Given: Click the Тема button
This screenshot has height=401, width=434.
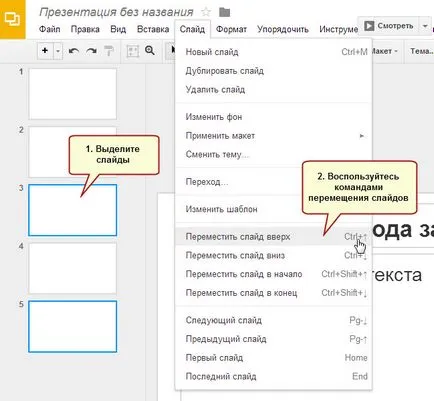Looking at the screenshot, I should [x=421, y=51].
